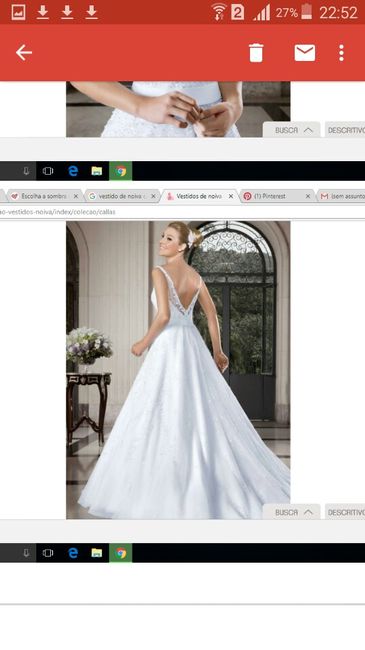Open DESCRITIVO tab under the hands photo

345,130
